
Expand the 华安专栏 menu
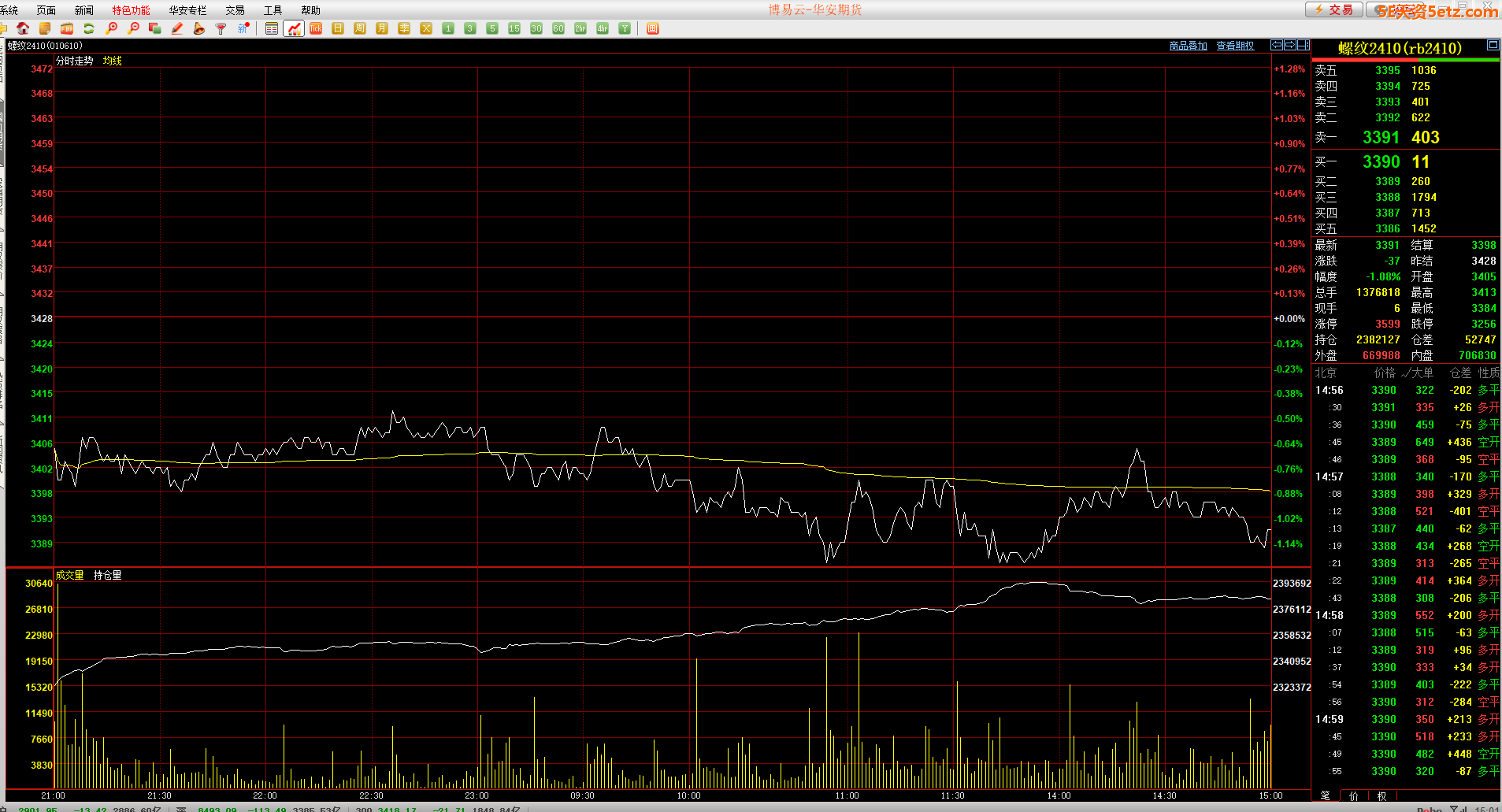[187, 10]
